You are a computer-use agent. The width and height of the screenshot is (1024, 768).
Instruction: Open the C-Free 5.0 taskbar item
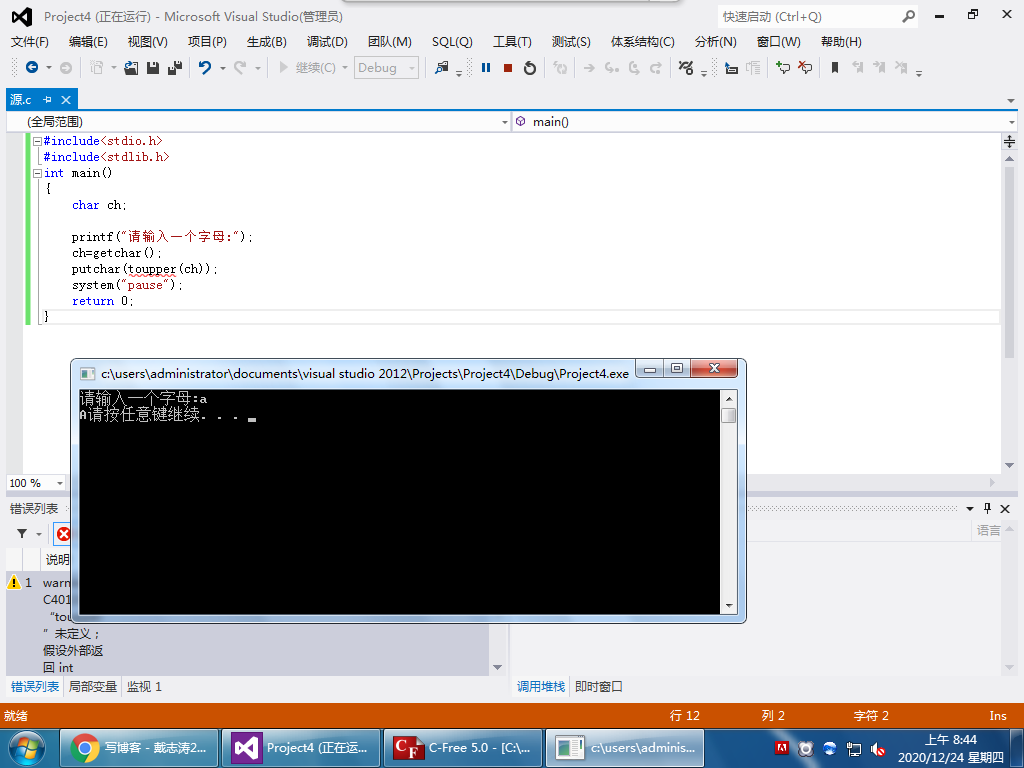pos(462,748)
